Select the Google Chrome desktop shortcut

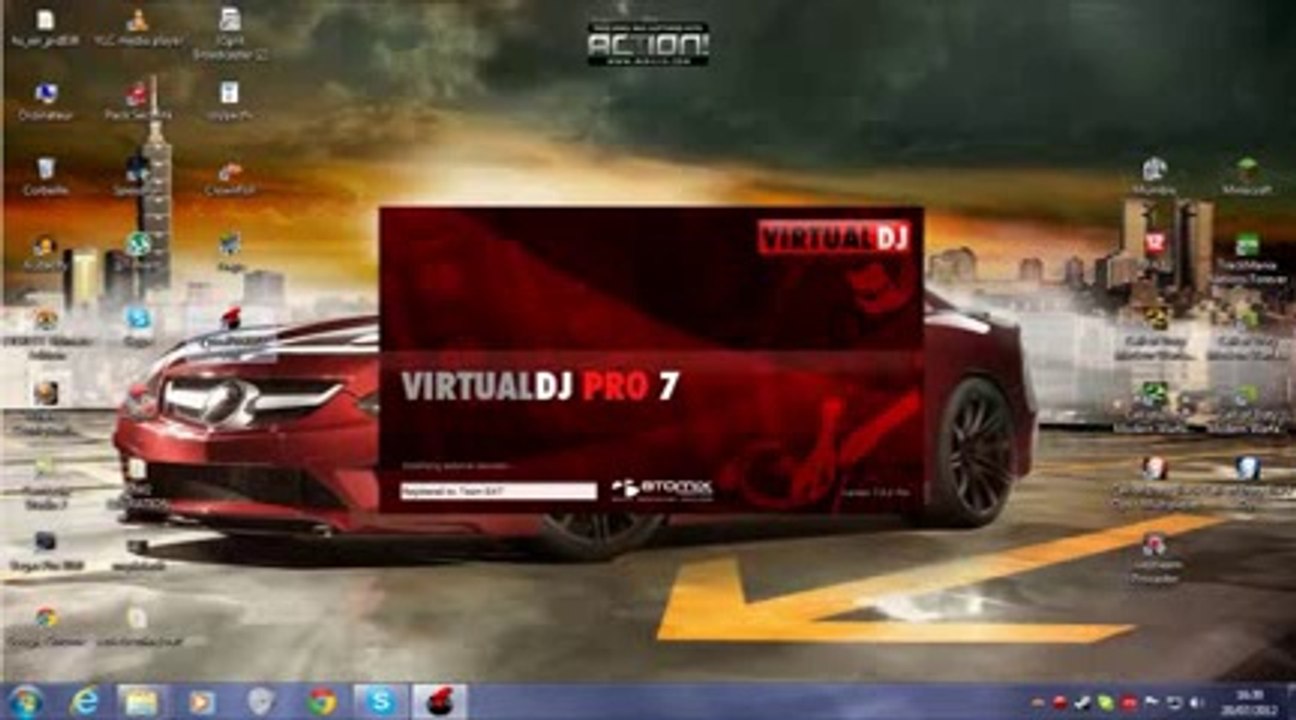[x=46, y=625]
